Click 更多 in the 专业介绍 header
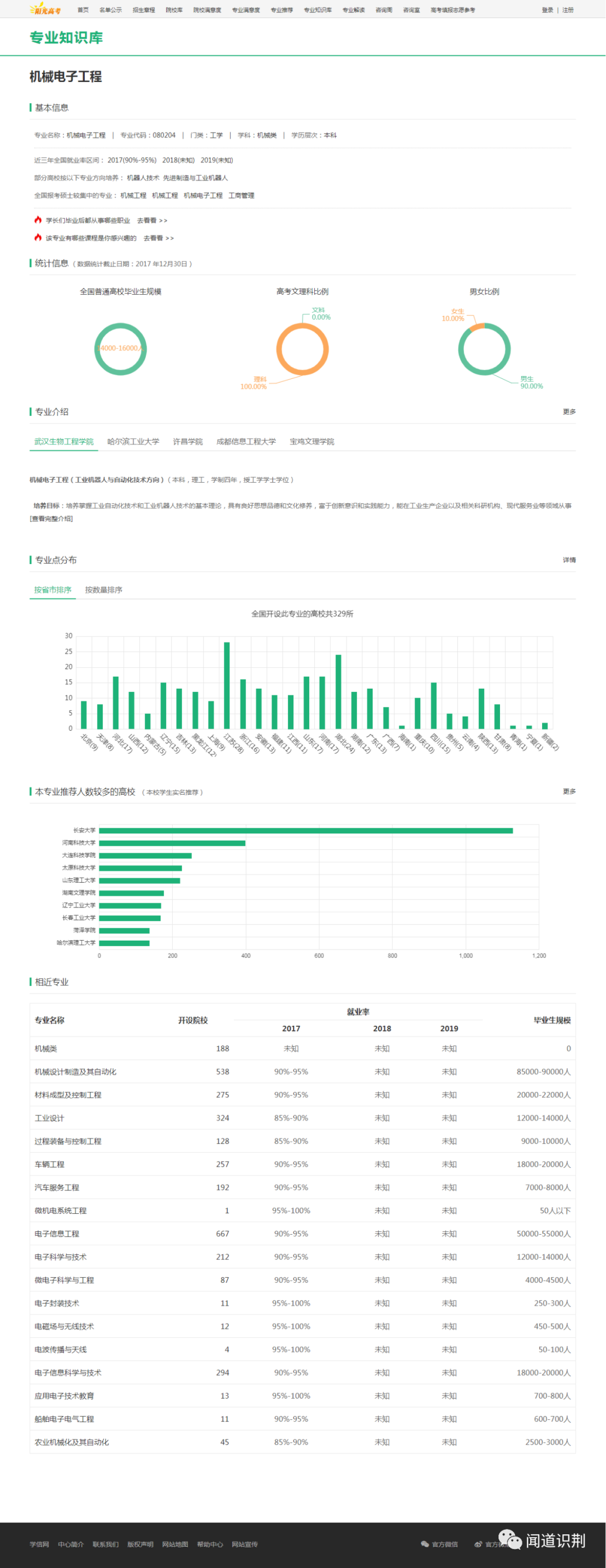This screenshot has width=606, height=1568. [x=569, y=411]
